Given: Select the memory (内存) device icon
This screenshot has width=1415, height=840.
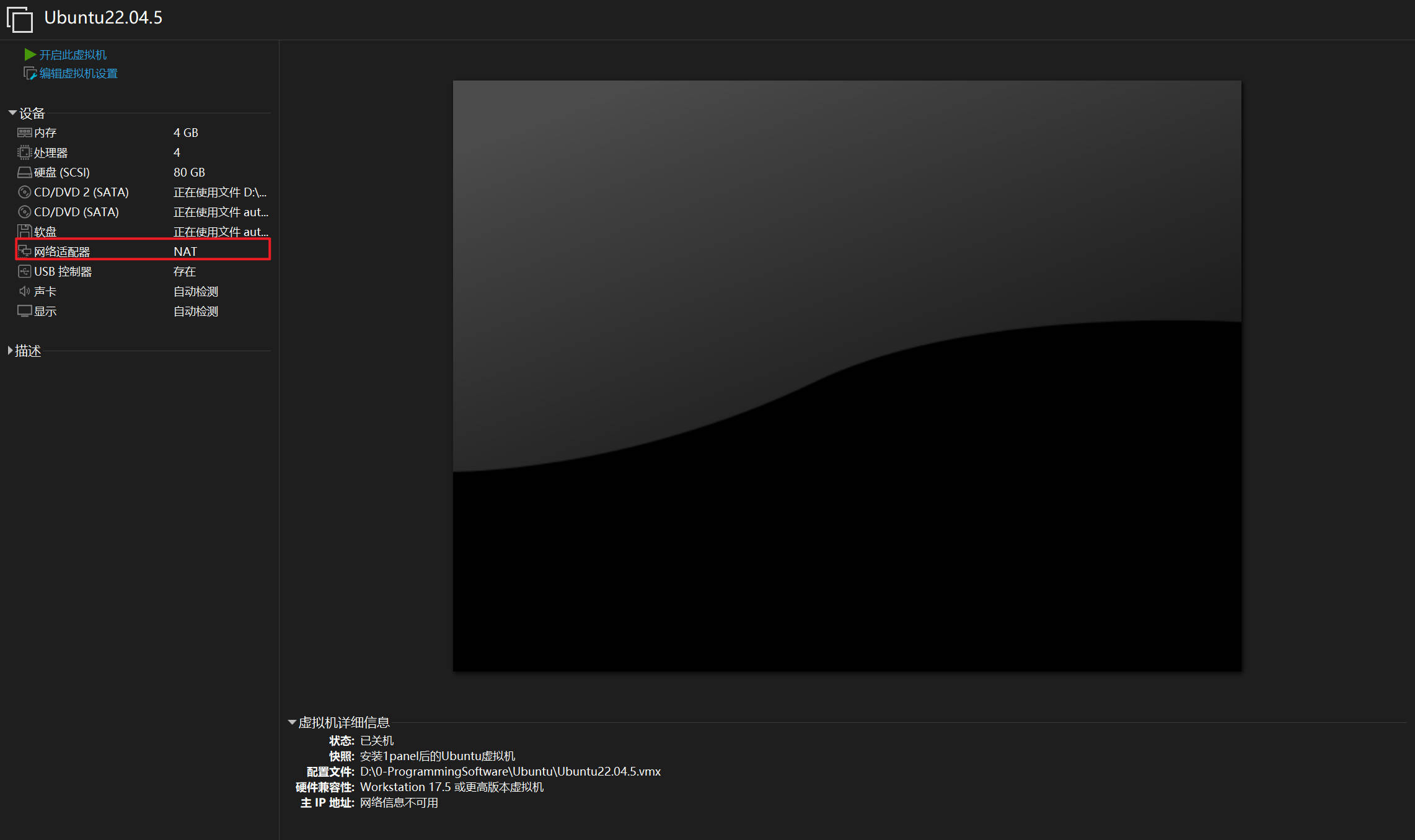Looking at the screenshot, I should pyautogui.click(x=24, y=133).
